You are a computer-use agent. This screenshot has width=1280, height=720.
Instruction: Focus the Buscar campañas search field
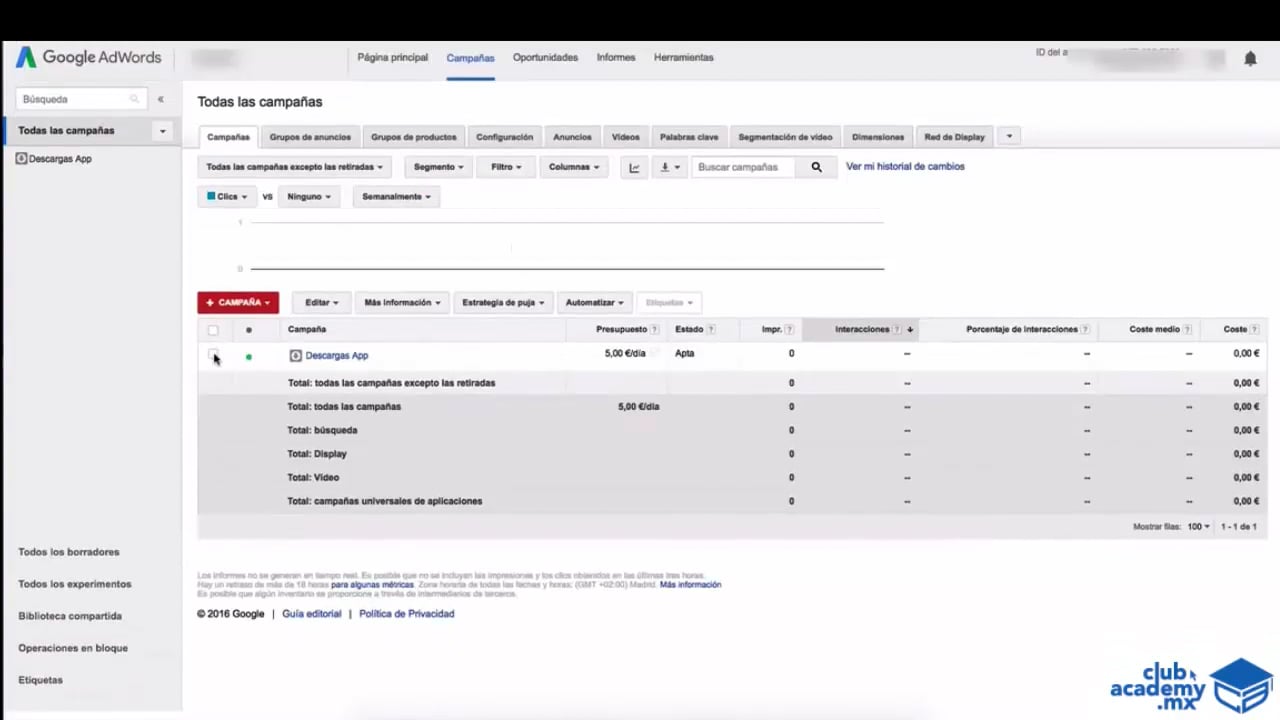[745, 167]
